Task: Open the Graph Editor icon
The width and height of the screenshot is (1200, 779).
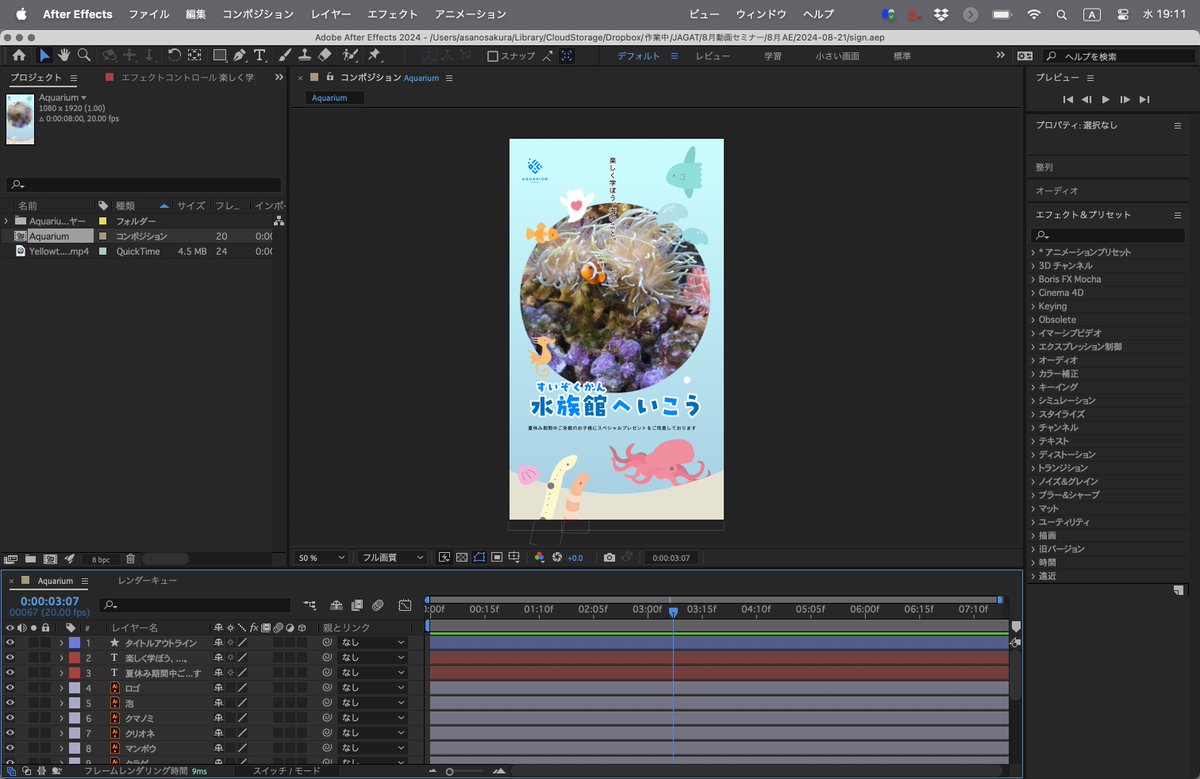Action: pos(405,605)
